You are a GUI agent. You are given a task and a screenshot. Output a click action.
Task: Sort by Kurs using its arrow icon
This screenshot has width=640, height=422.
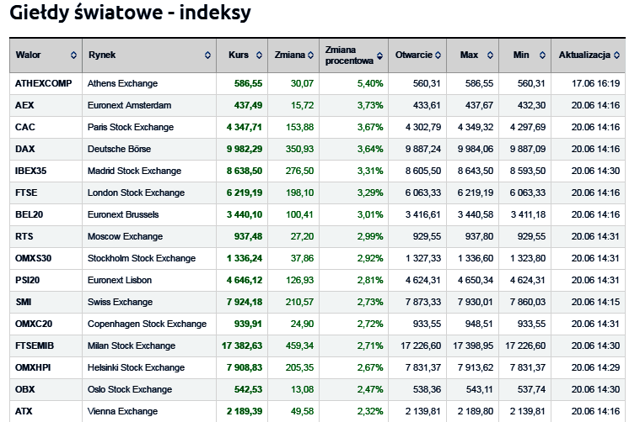[x=260, y=55]
